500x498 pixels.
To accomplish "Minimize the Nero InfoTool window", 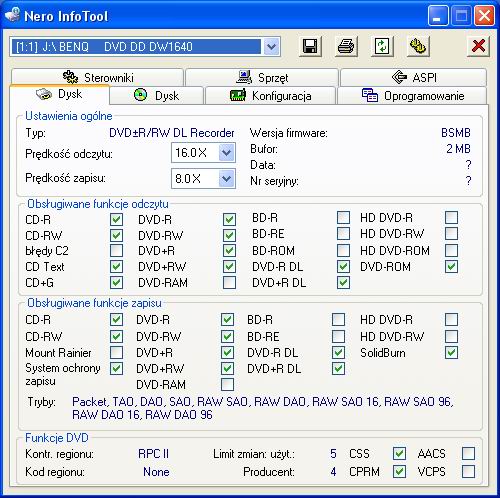I will (438, 16).
